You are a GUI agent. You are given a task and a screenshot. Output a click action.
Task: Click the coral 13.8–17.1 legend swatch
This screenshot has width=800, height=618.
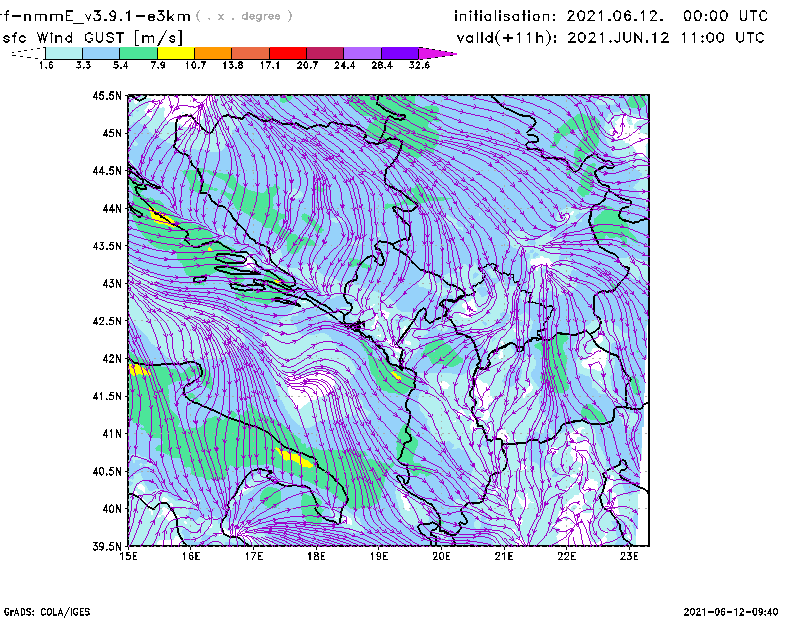click(x=251, y=53)
